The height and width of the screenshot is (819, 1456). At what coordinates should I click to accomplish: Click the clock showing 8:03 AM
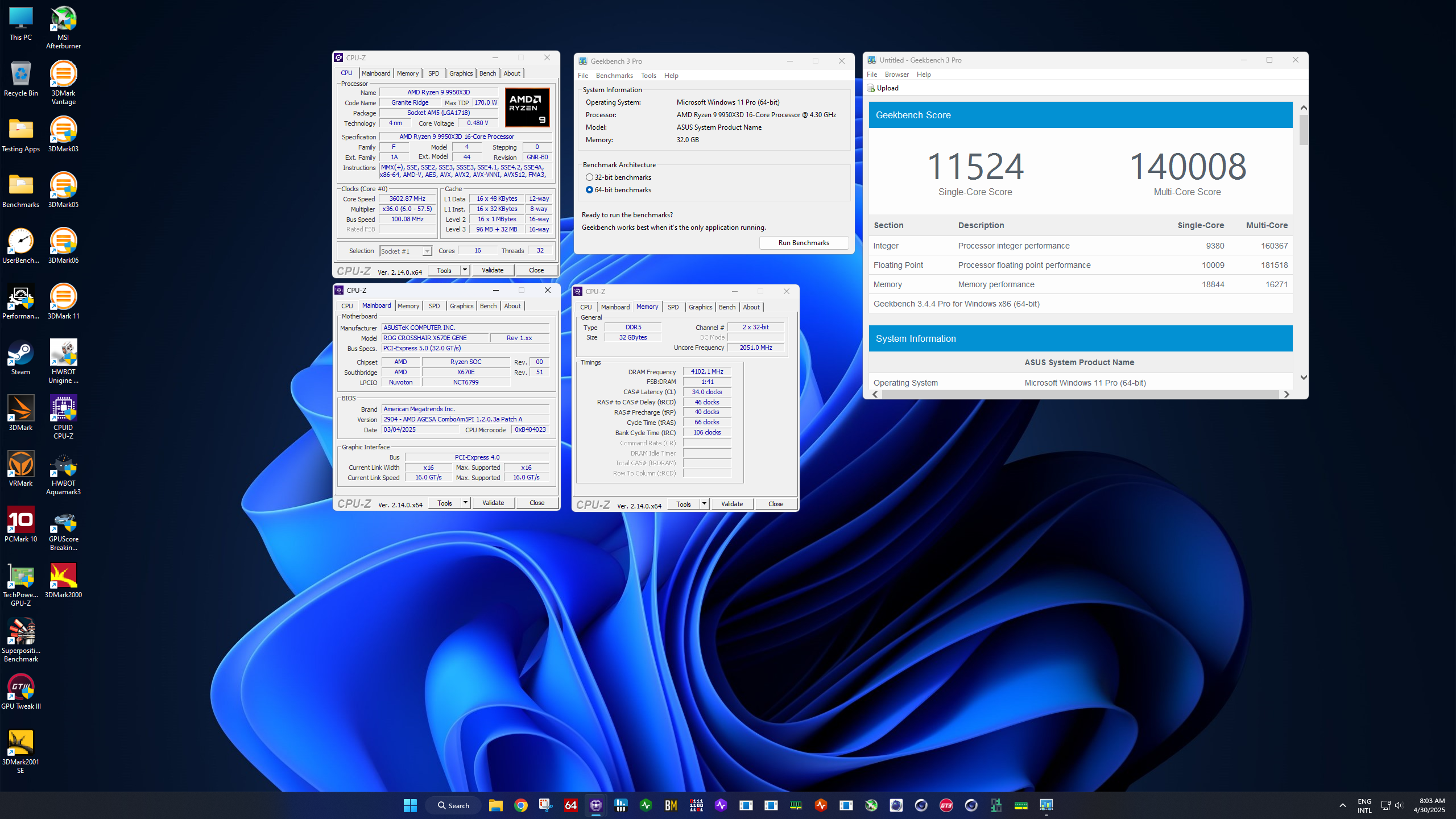[1429, 805]
